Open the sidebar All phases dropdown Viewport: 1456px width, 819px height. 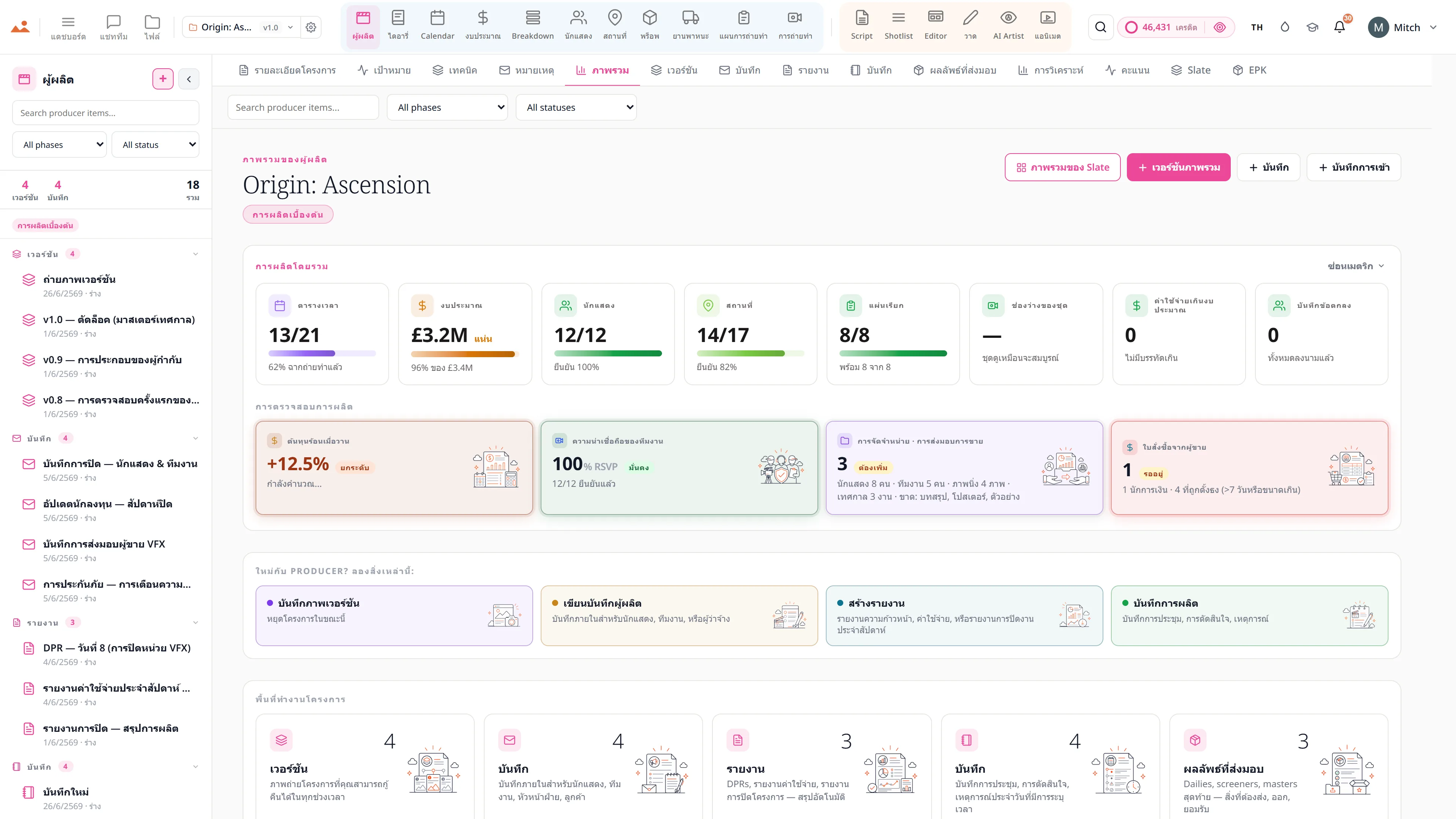coord(60,145)
